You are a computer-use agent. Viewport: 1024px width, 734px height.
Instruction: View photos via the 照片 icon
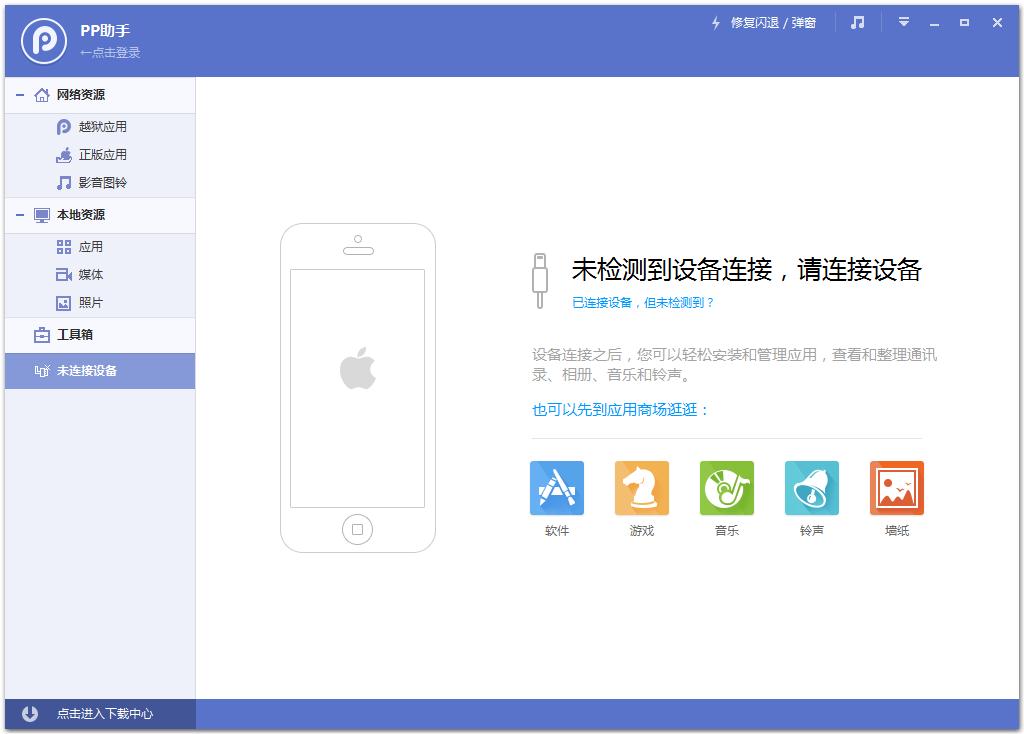click(x=90, y=302)
